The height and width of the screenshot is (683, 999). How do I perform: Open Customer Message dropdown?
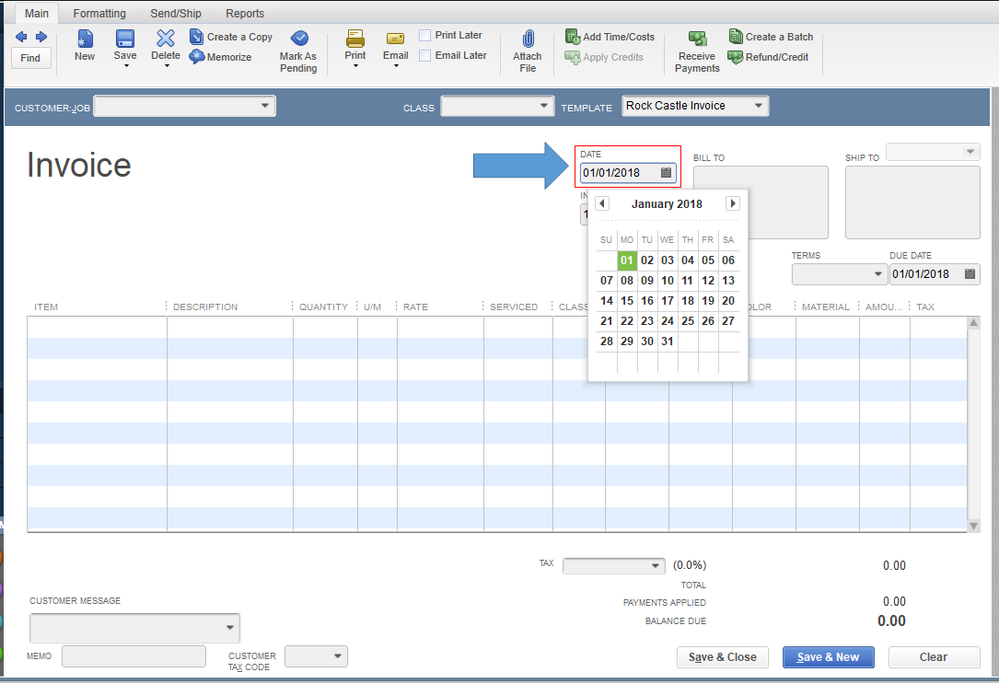(230, 628)
